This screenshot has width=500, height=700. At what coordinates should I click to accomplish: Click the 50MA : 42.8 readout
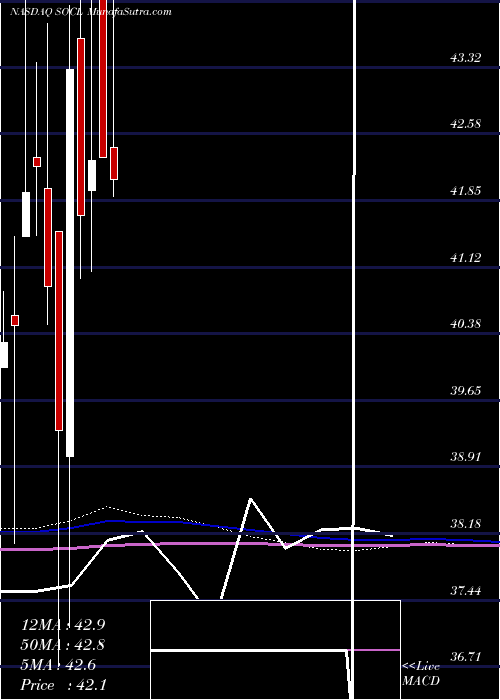click(63, 645)
